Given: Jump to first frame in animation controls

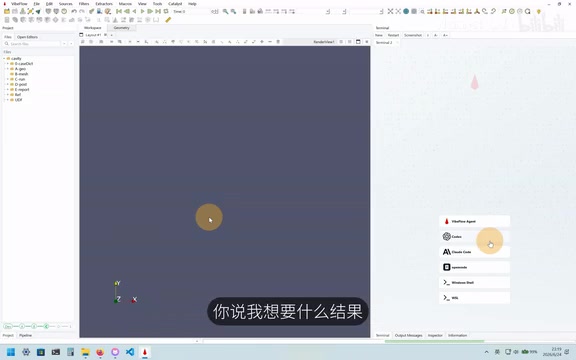Looking at the screenshot, I should click(119, 11).
